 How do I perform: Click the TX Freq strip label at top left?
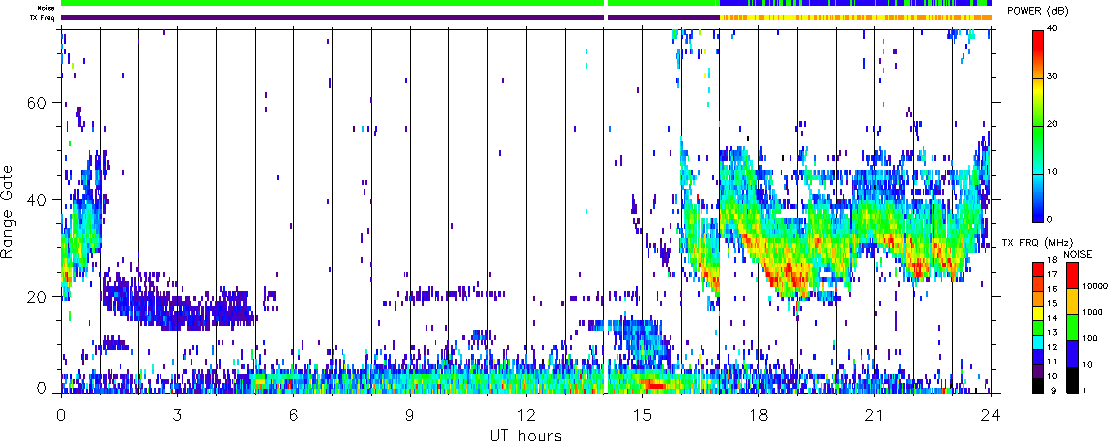click(44, 16)
